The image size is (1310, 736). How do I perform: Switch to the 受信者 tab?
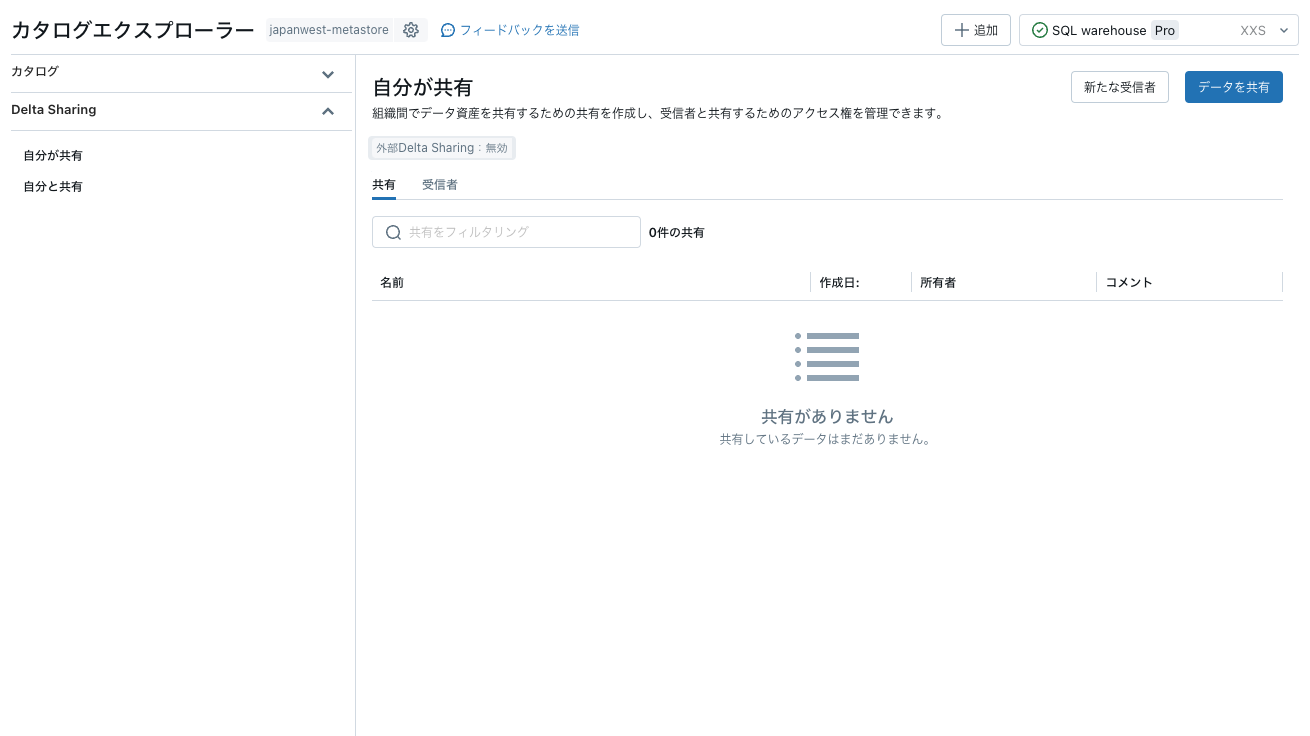click(440, 184)
